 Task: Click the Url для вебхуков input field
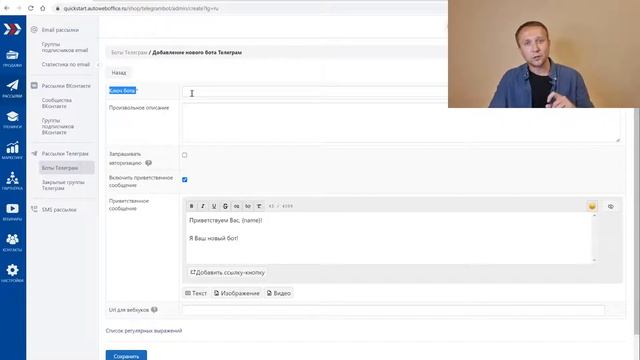coord(393,310)
